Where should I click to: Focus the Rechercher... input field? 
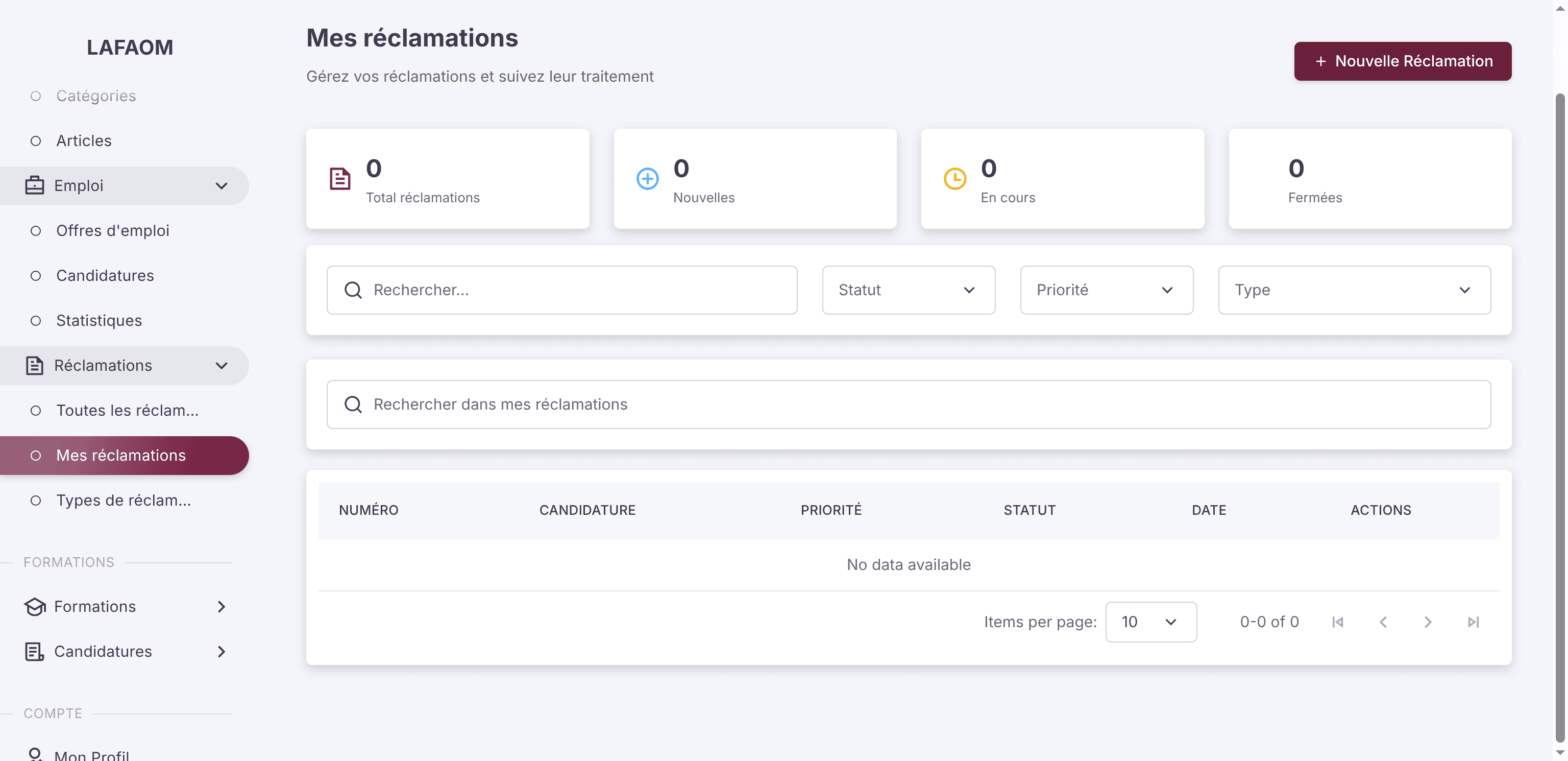(x=561, y=290)
